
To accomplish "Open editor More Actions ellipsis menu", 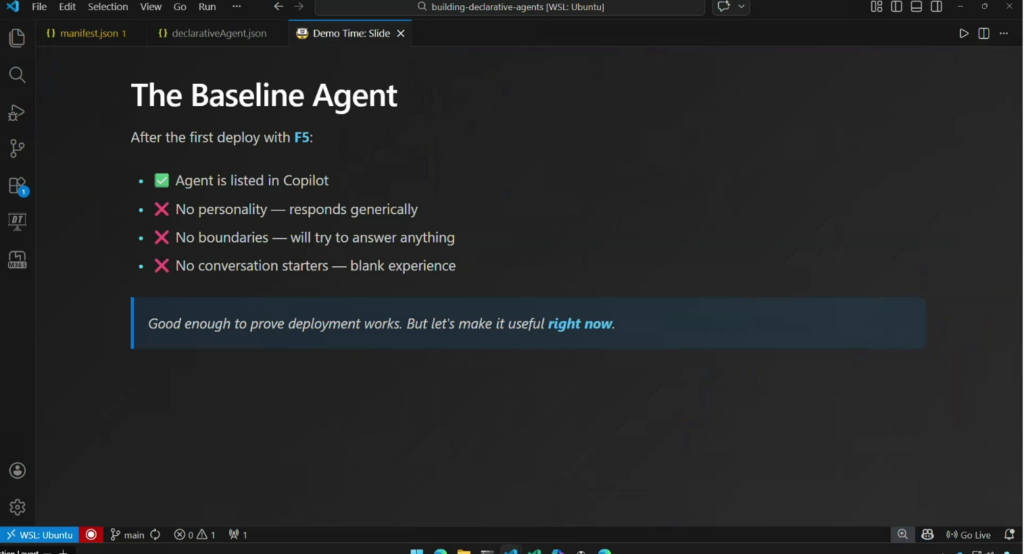I will 1004,33.
